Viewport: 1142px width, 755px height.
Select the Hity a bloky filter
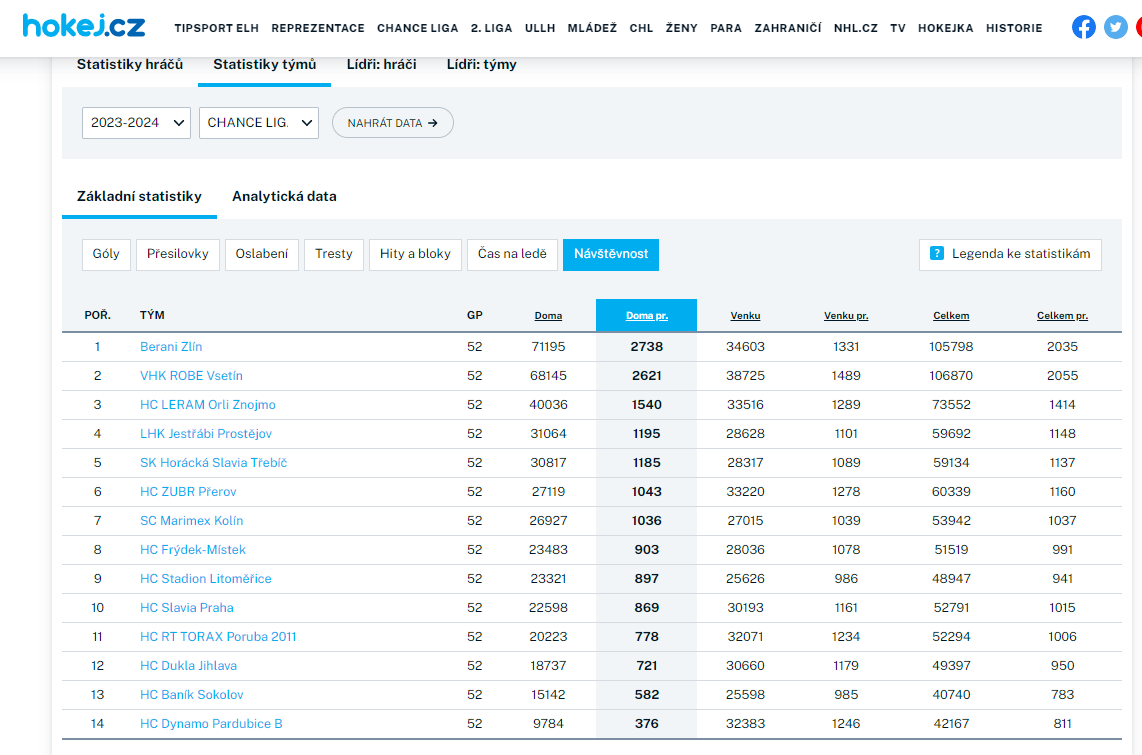tap(415, 254)
